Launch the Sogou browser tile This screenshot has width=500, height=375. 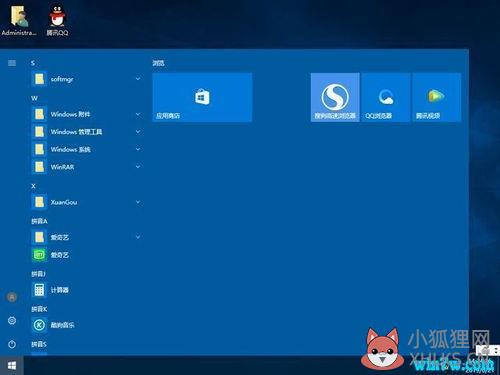pos(335,97)
